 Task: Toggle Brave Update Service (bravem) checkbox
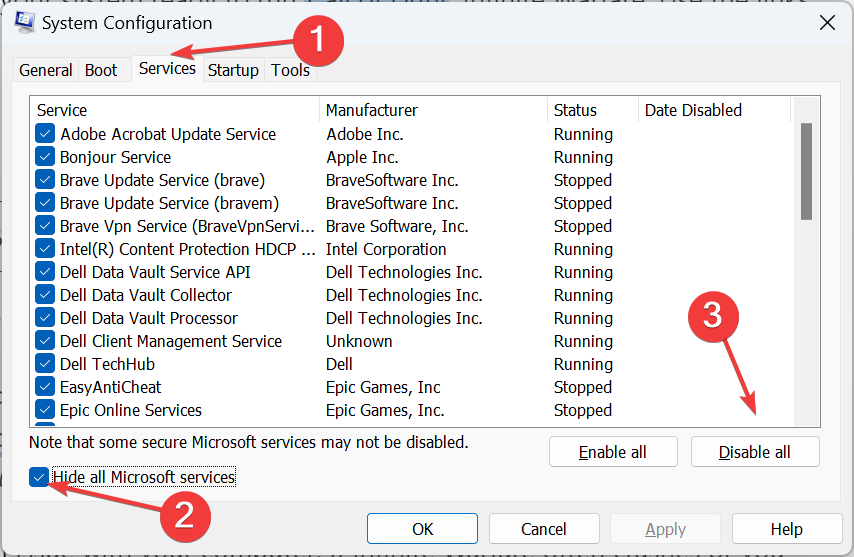tap(45, 203)
